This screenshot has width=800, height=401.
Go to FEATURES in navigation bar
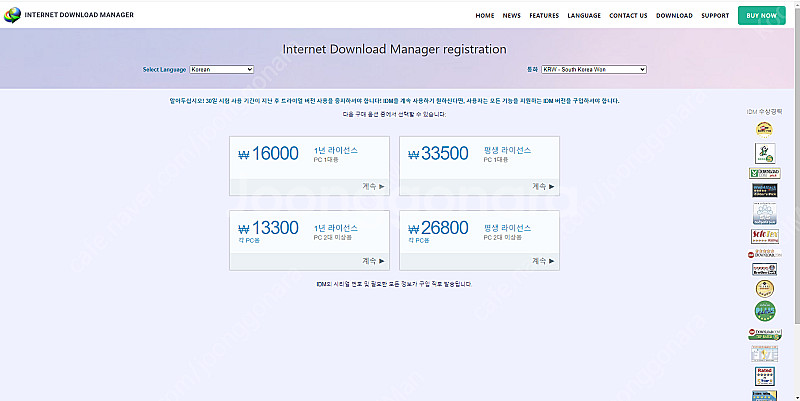click(x=544, y=16)
